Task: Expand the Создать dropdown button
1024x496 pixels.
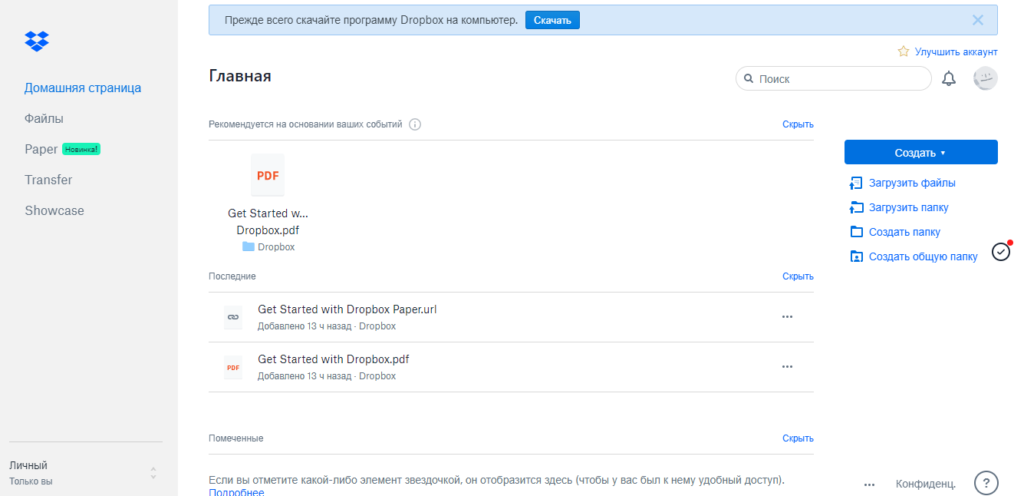Action: coord(920,152)
